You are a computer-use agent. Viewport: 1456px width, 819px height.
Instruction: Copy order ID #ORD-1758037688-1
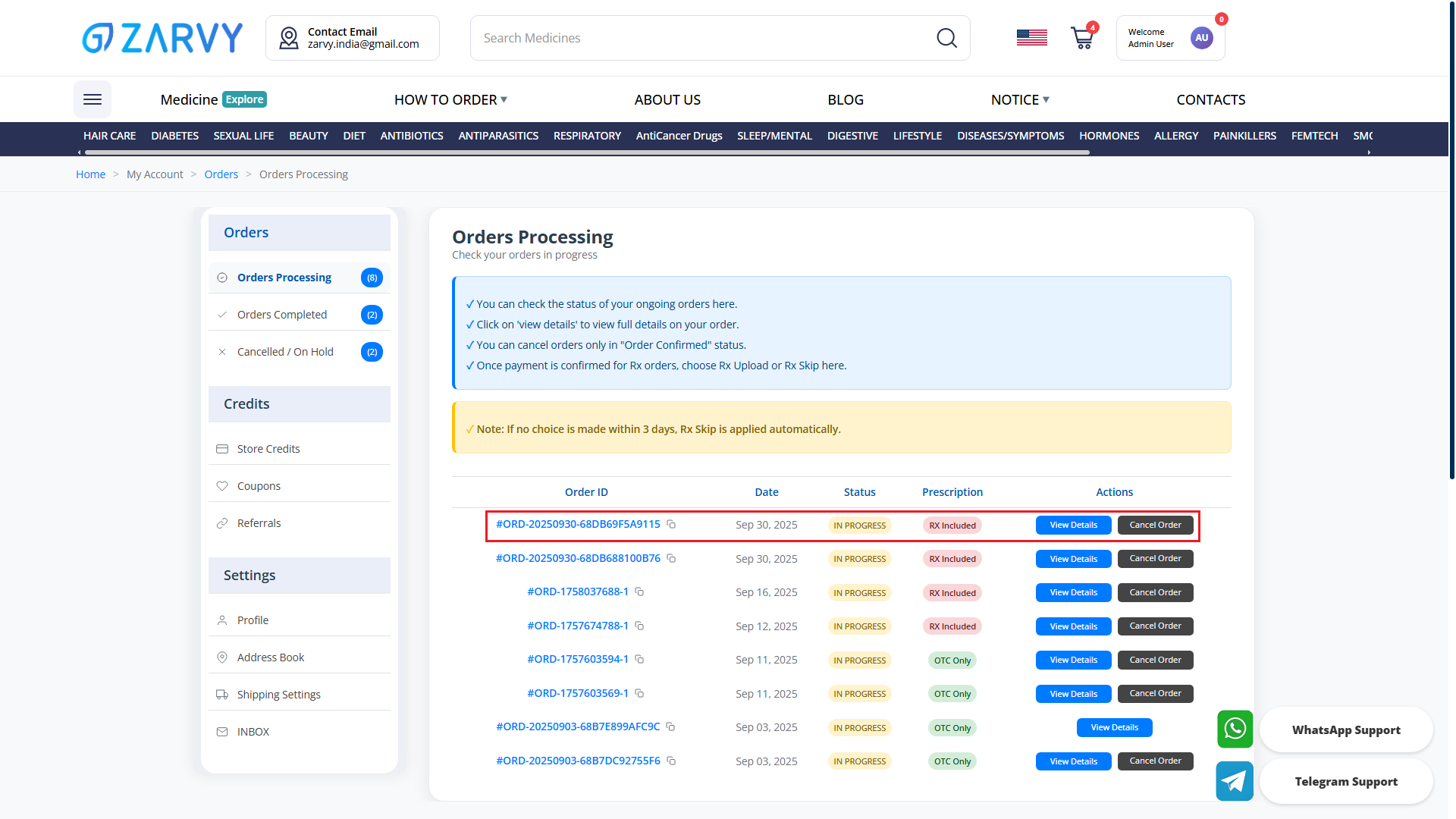(639, 591)
